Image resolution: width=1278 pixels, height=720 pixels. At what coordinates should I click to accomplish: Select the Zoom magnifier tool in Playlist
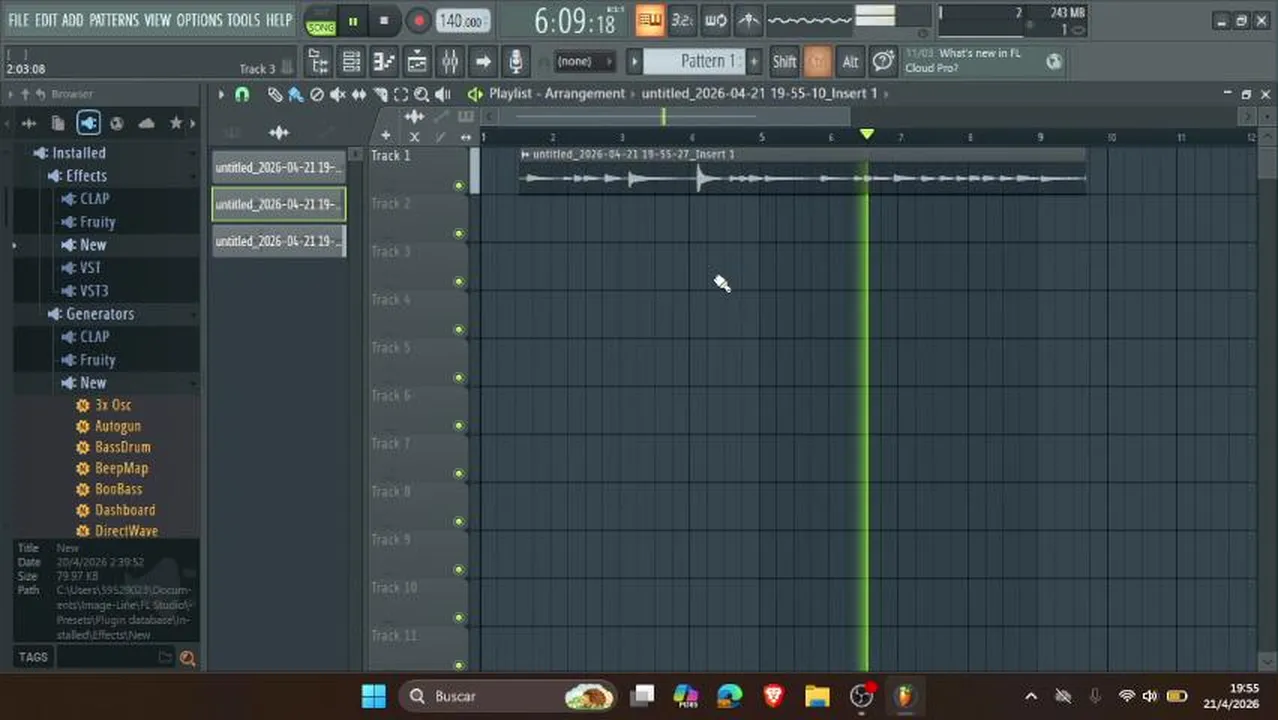(422, 94)
